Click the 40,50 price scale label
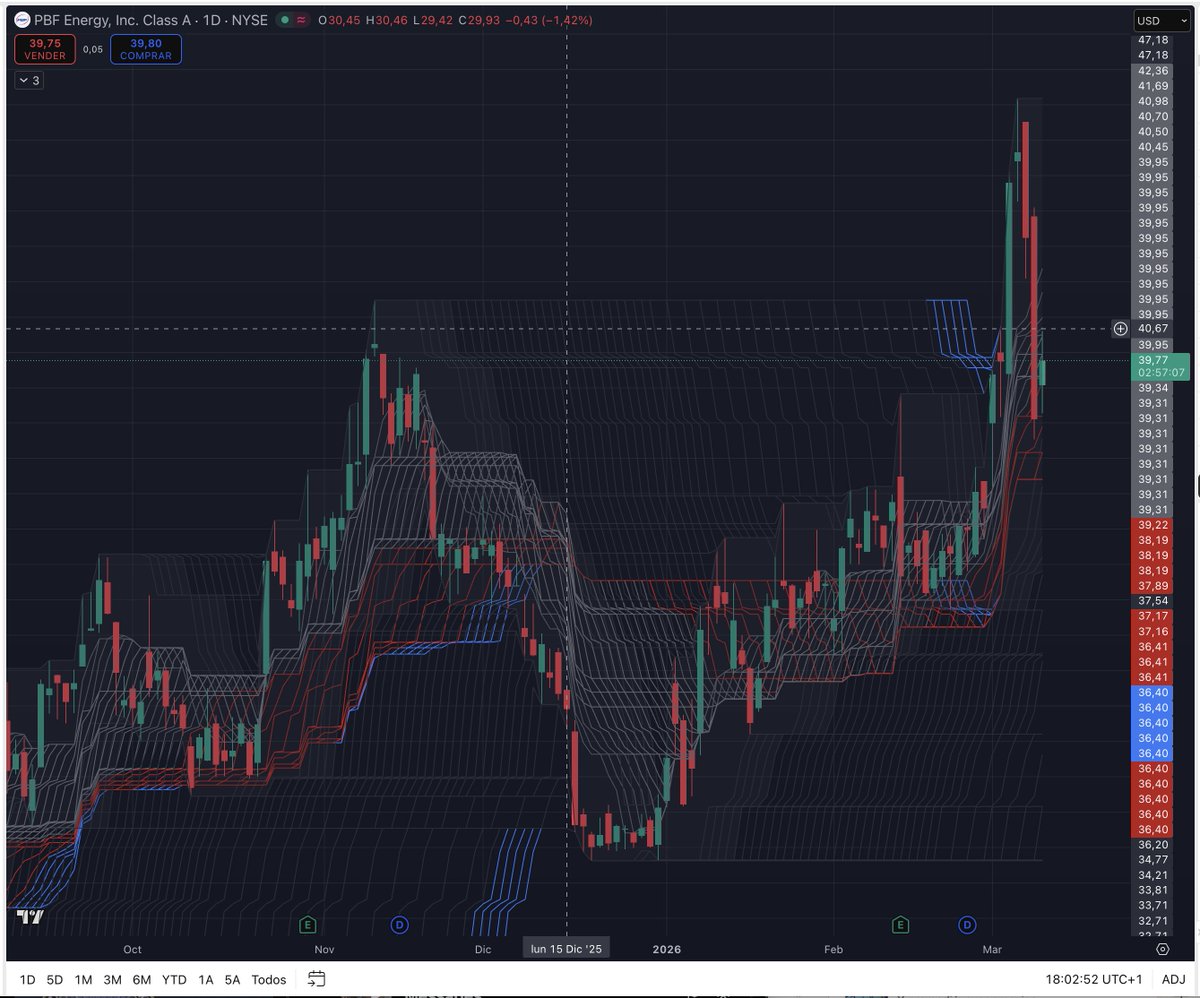Image resolution: width=1200 pixels, height=998 pixels. pos(1153,131)
